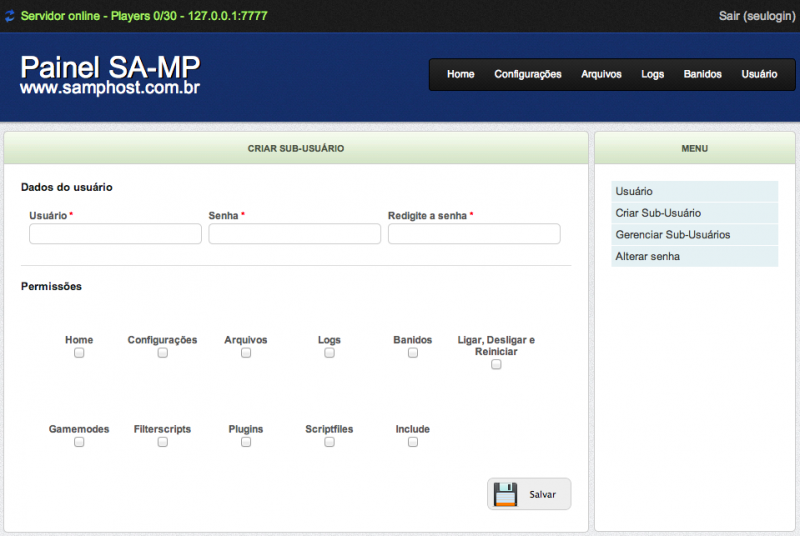The image size is (800, 536).
Task: Focus the Senha input field
Action: click(x=294, y=234)
